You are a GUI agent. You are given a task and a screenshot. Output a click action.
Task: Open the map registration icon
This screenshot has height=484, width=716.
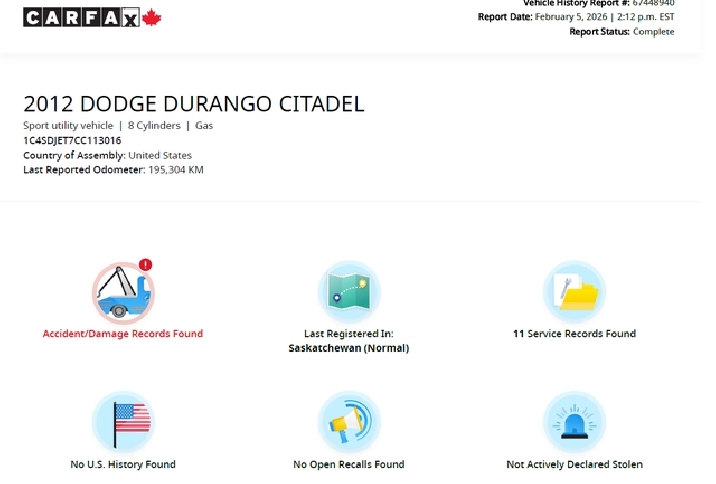348,291
